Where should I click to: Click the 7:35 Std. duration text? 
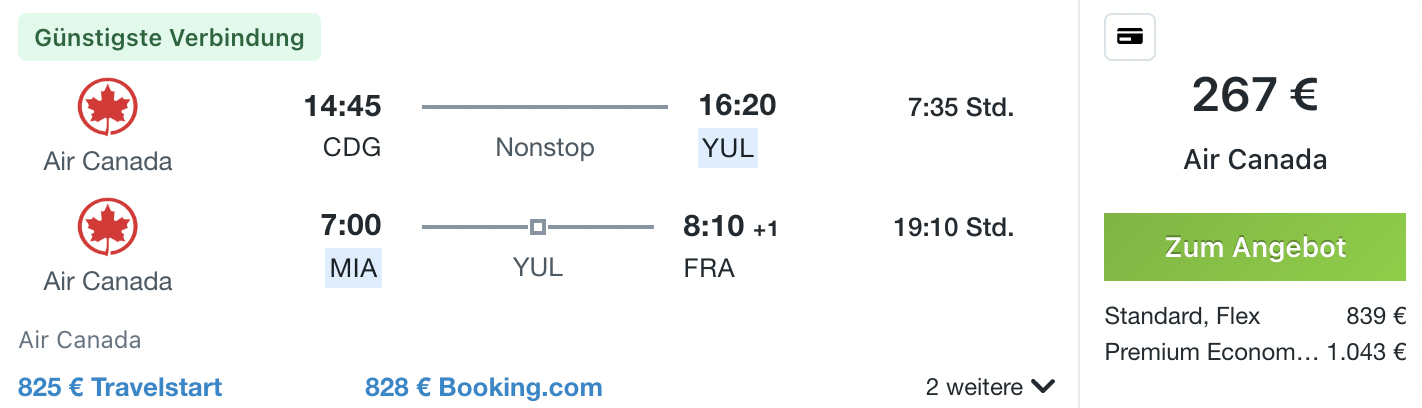pyautogui.click(x=961, y=107)
